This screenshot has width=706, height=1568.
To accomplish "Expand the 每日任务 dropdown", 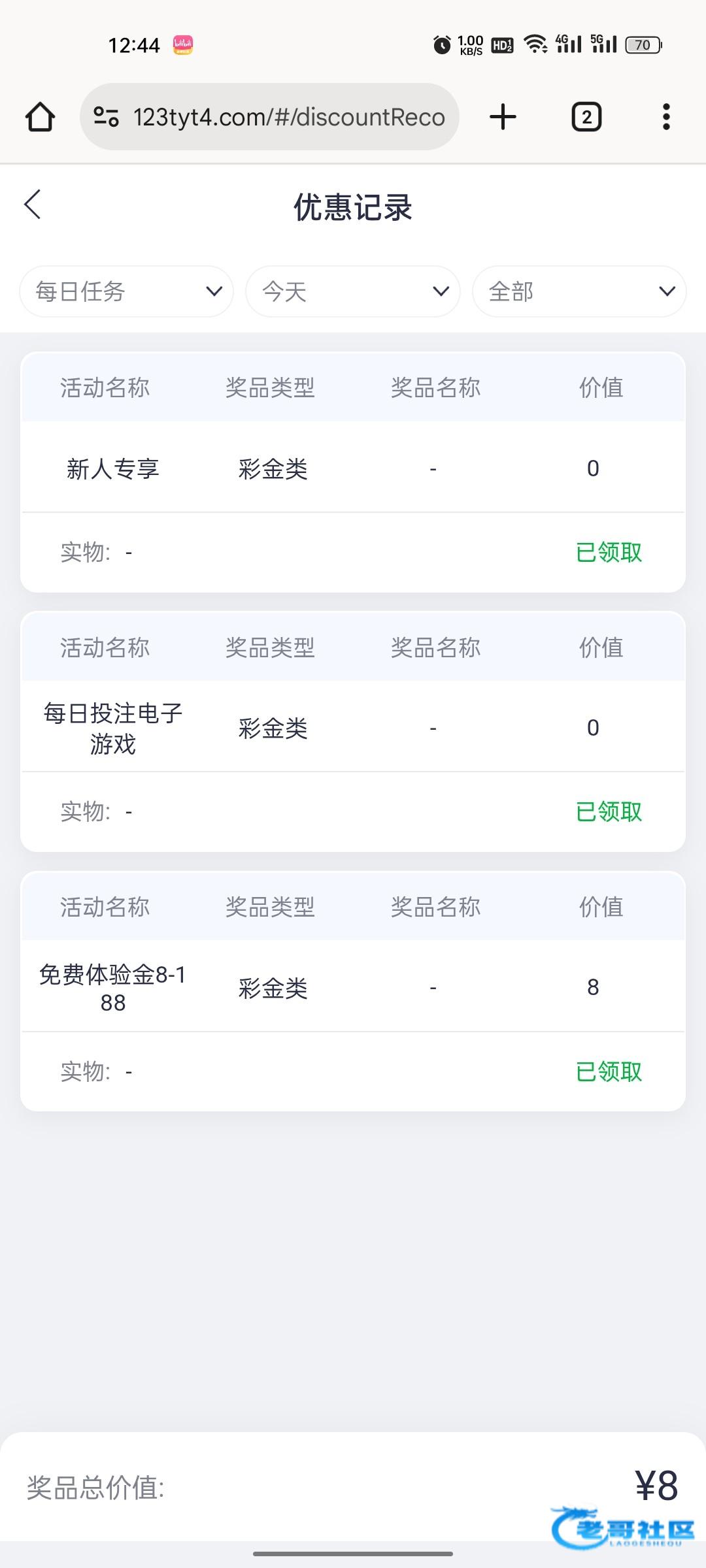I will [x=127, y=291].
